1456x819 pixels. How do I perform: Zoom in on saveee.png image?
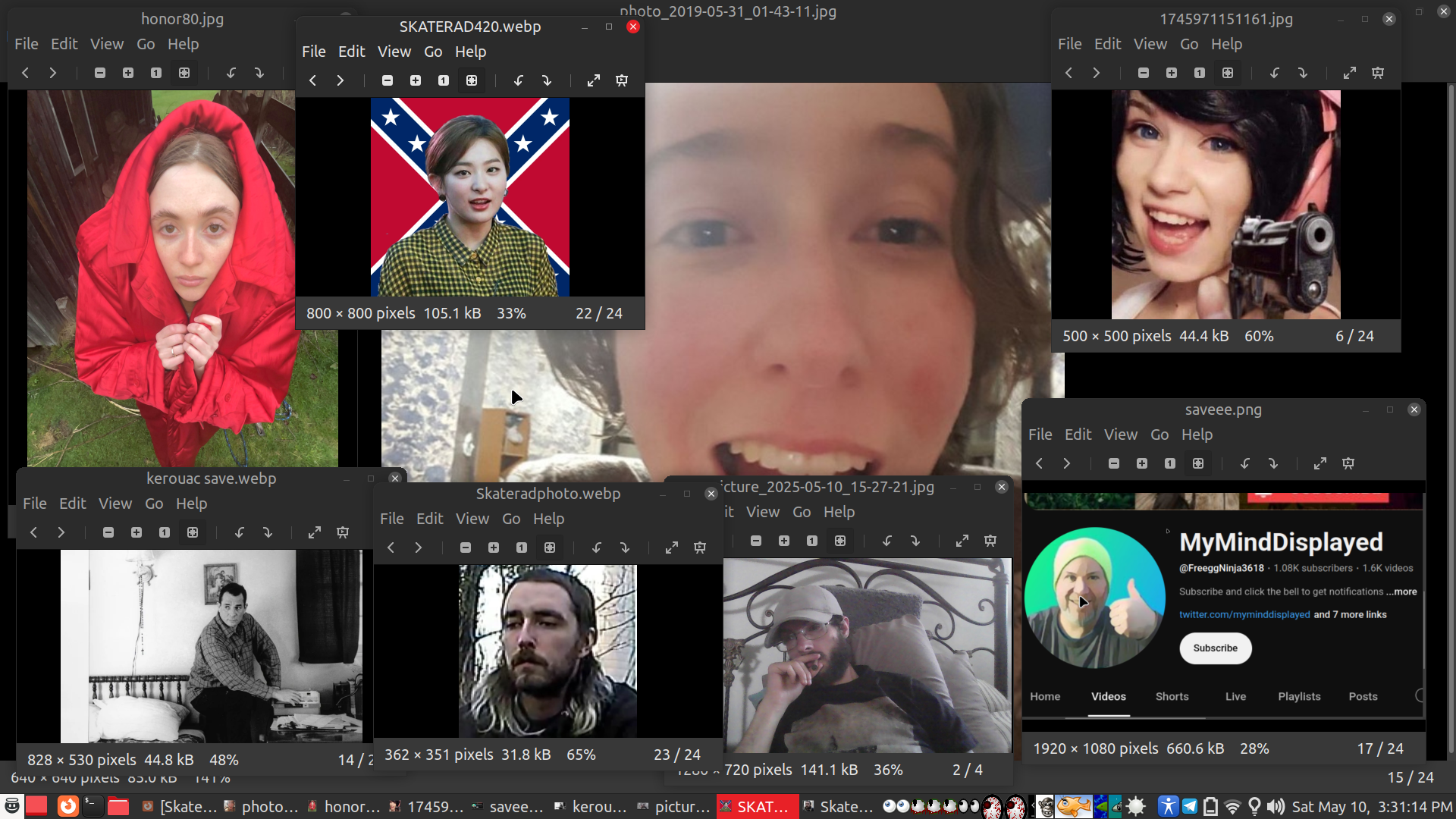(x=1142, y=463)
